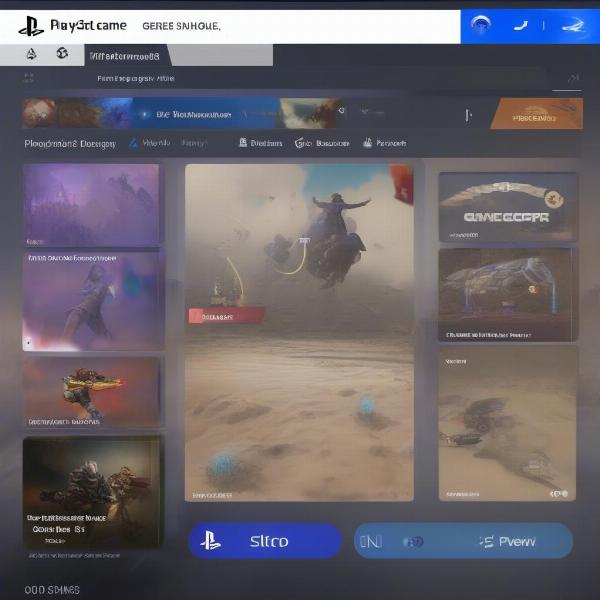
Task: Click the circular icon before Bosuson
Action: 302,143
